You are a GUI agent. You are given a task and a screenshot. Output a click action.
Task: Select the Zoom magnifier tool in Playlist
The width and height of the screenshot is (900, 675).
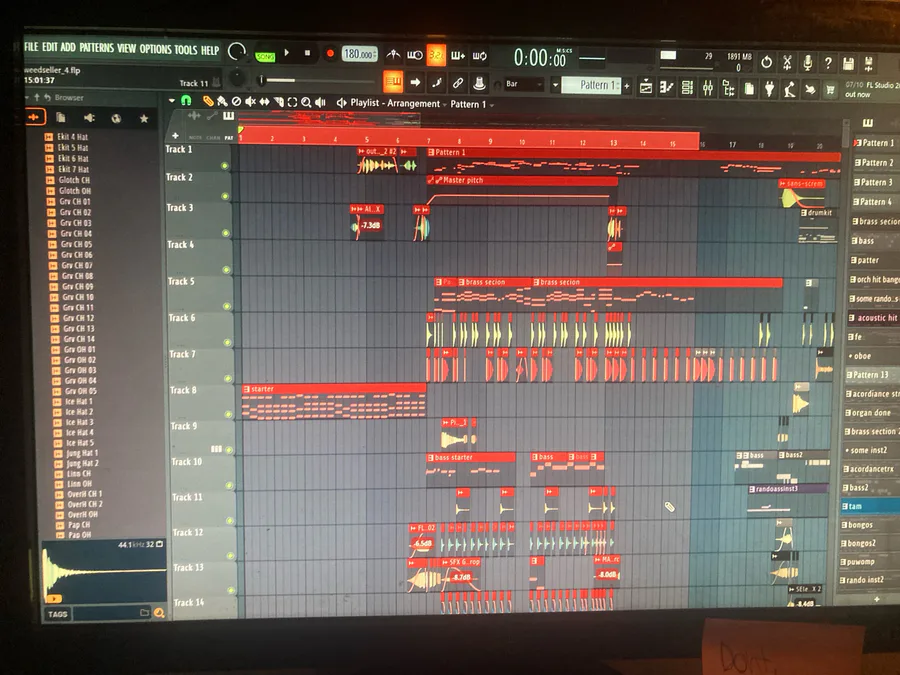click(x=306, y=102)
